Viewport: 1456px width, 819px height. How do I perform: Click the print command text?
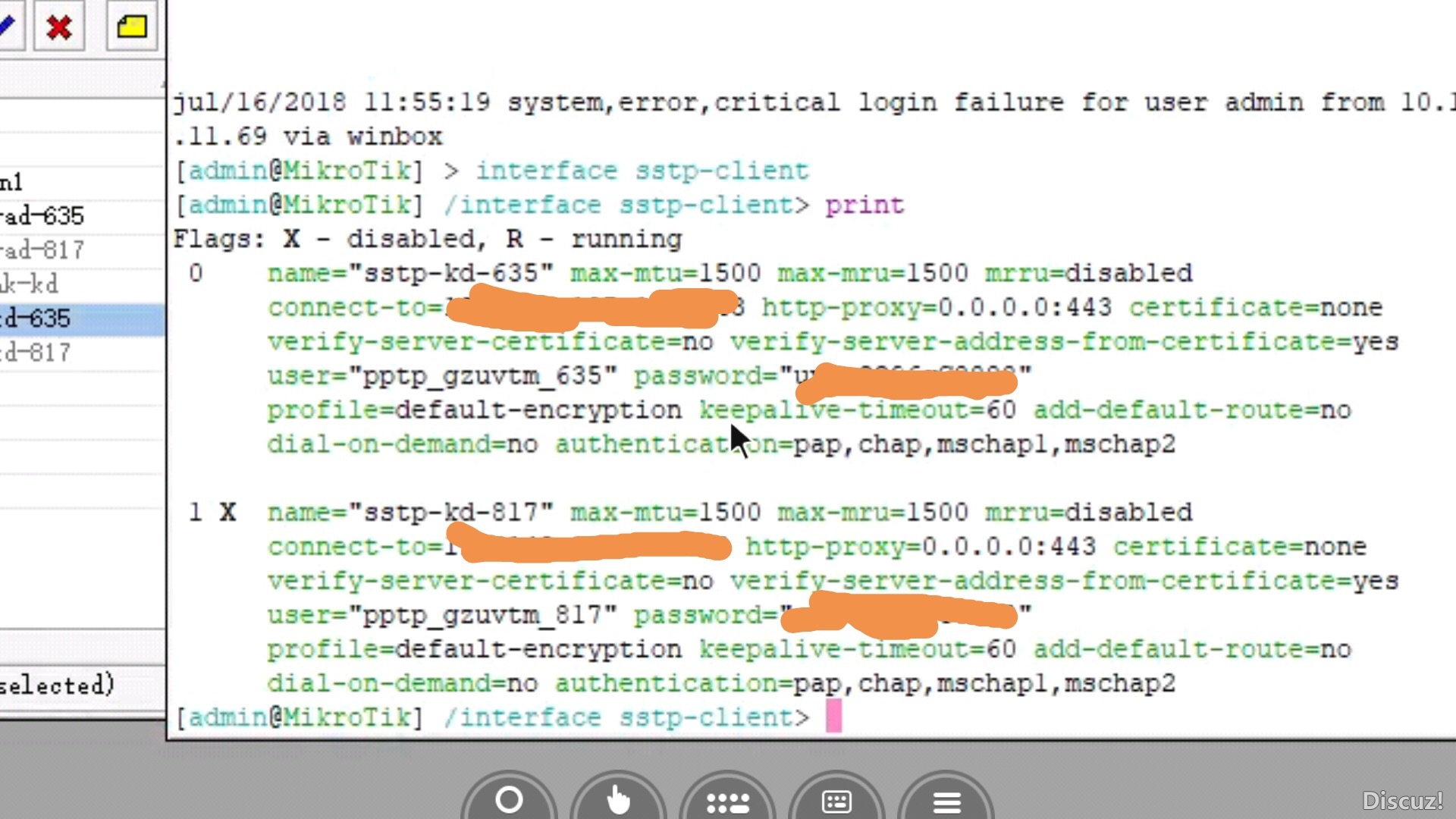click(x=864, y=206)
